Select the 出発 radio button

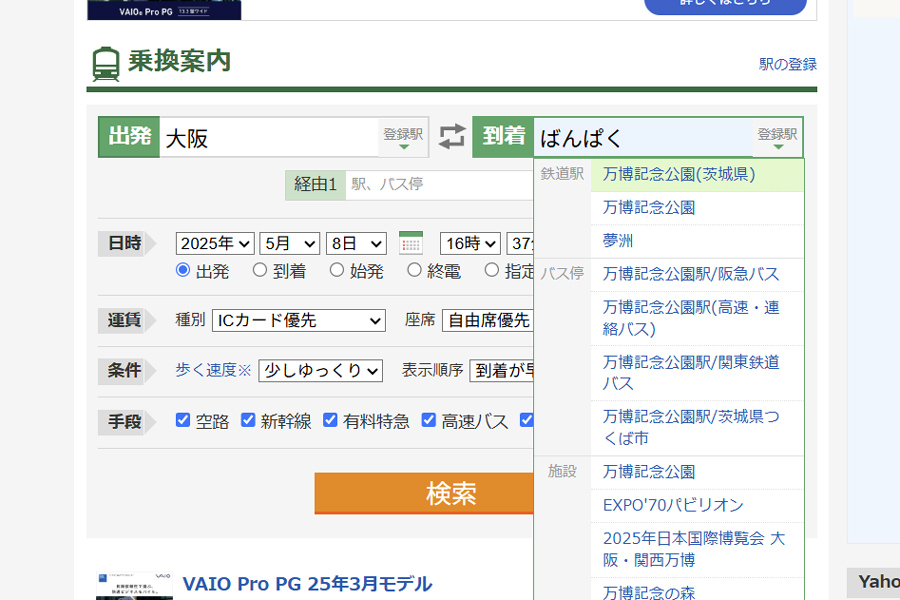183,270
